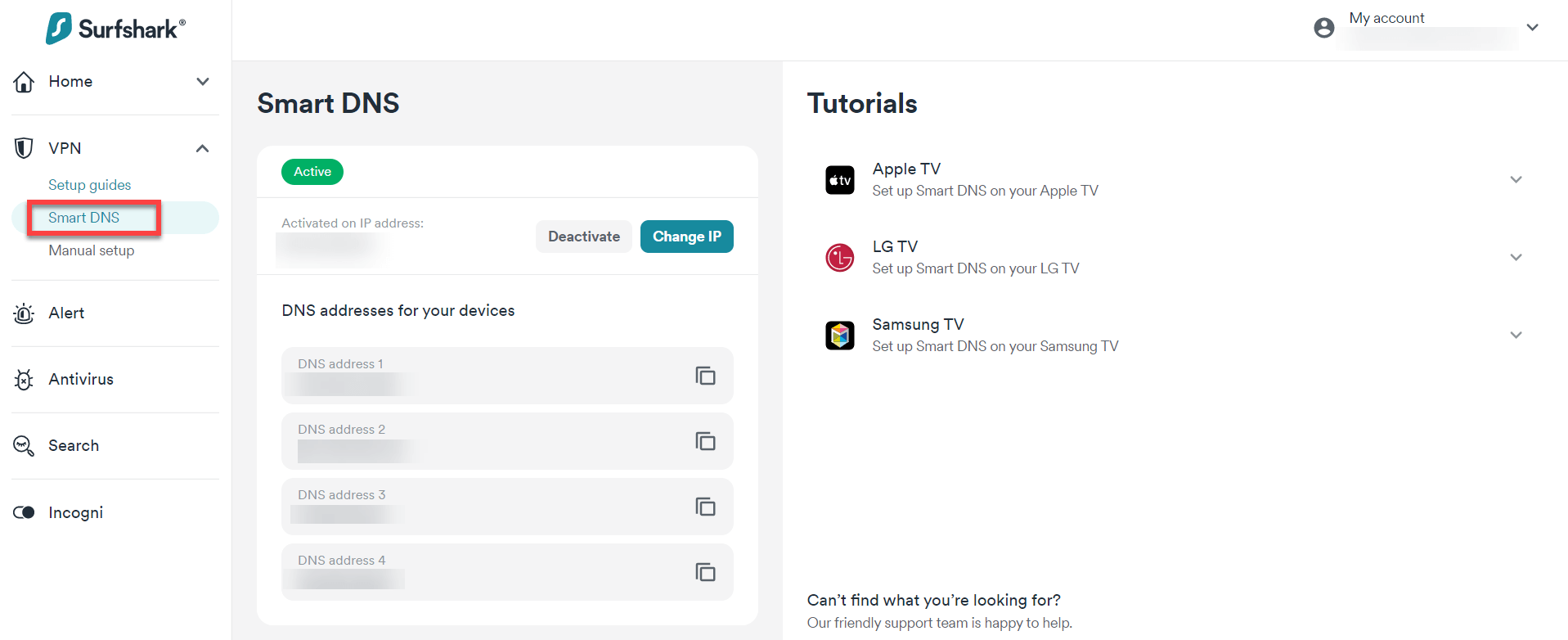Click the Alert siren icon
The height and width of the screenshot is (640, 1568).
[24, 313]
